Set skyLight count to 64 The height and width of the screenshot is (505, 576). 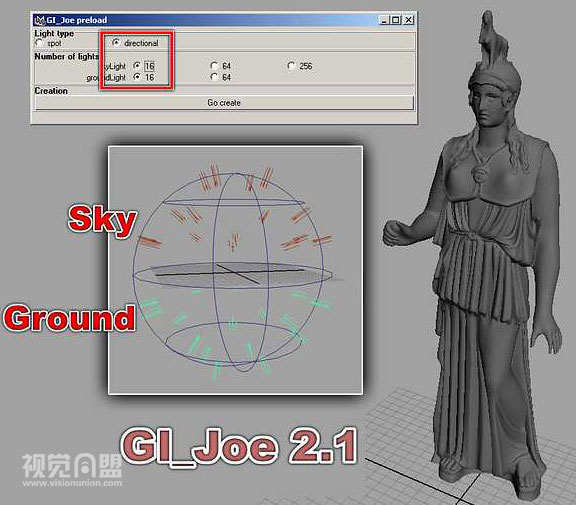click(214, 66)
